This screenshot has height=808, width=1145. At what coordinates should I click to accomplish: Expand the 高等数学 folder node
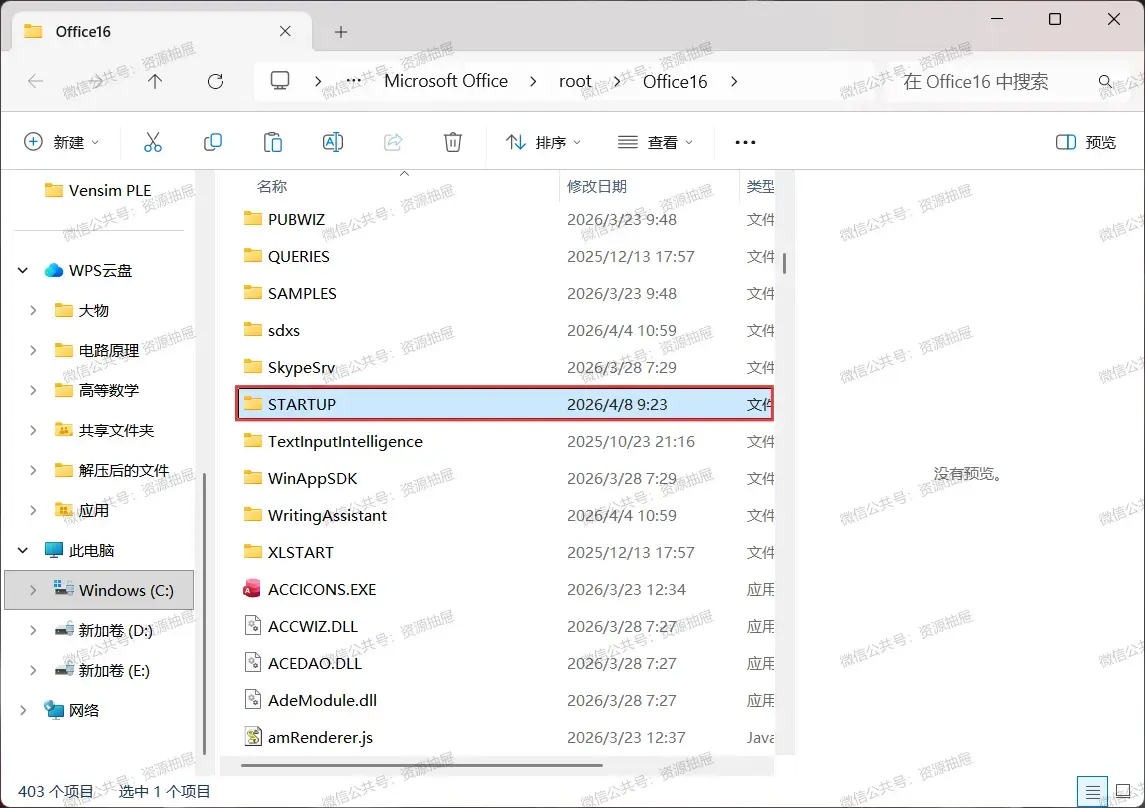click(33, 390)
